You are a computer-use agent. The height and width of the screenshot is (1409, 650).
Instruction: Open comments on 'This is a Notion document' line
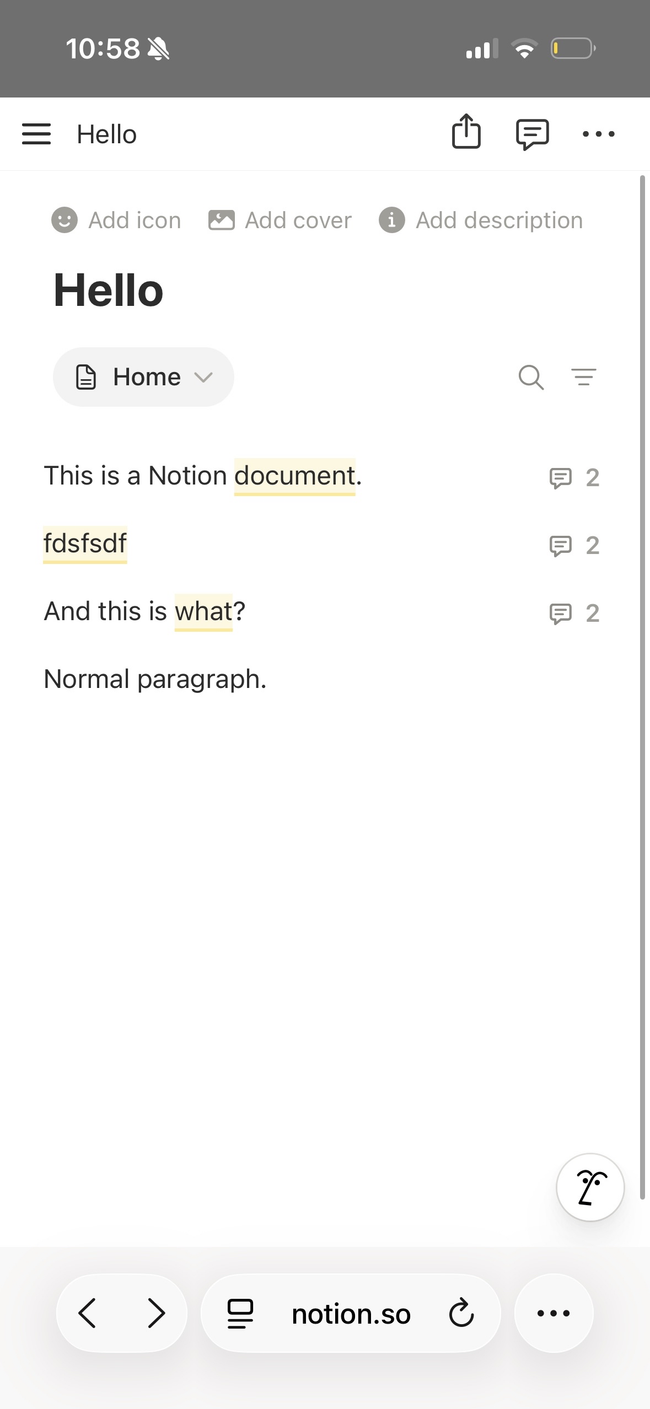[x=574, y=478]
